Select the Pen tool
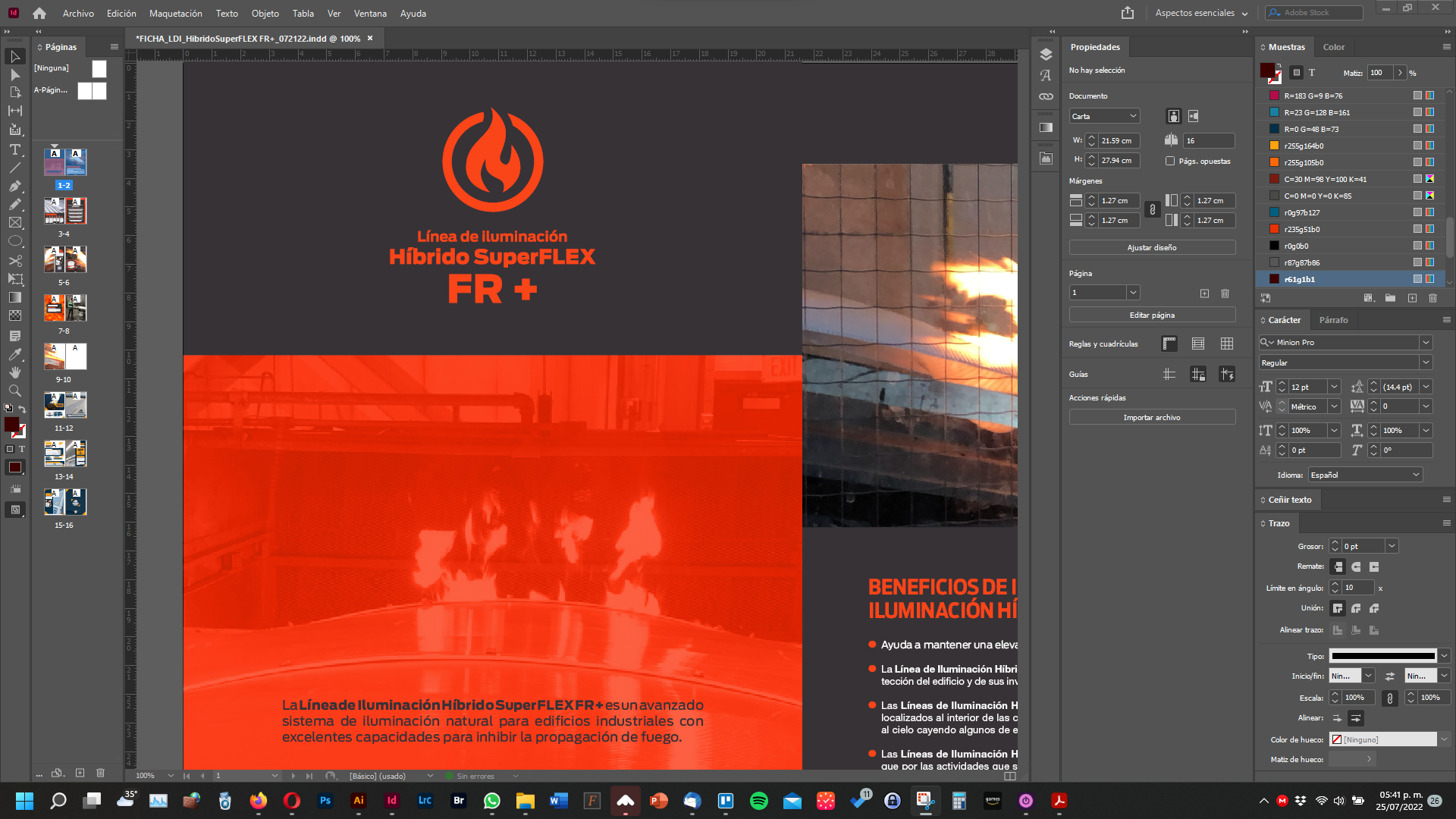Viewport: 1456px width, 819px height. [14, 186]
